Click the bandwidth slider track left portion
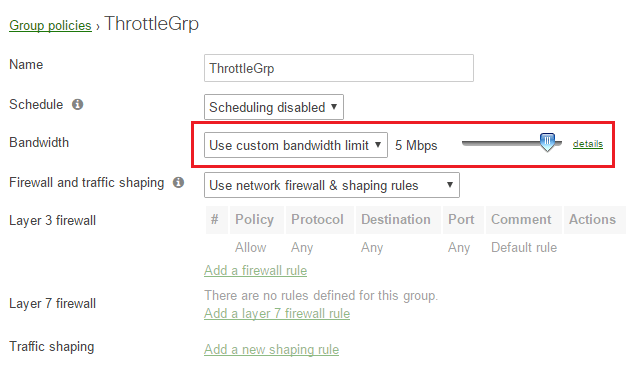643x373 pixels. (500, 143)
